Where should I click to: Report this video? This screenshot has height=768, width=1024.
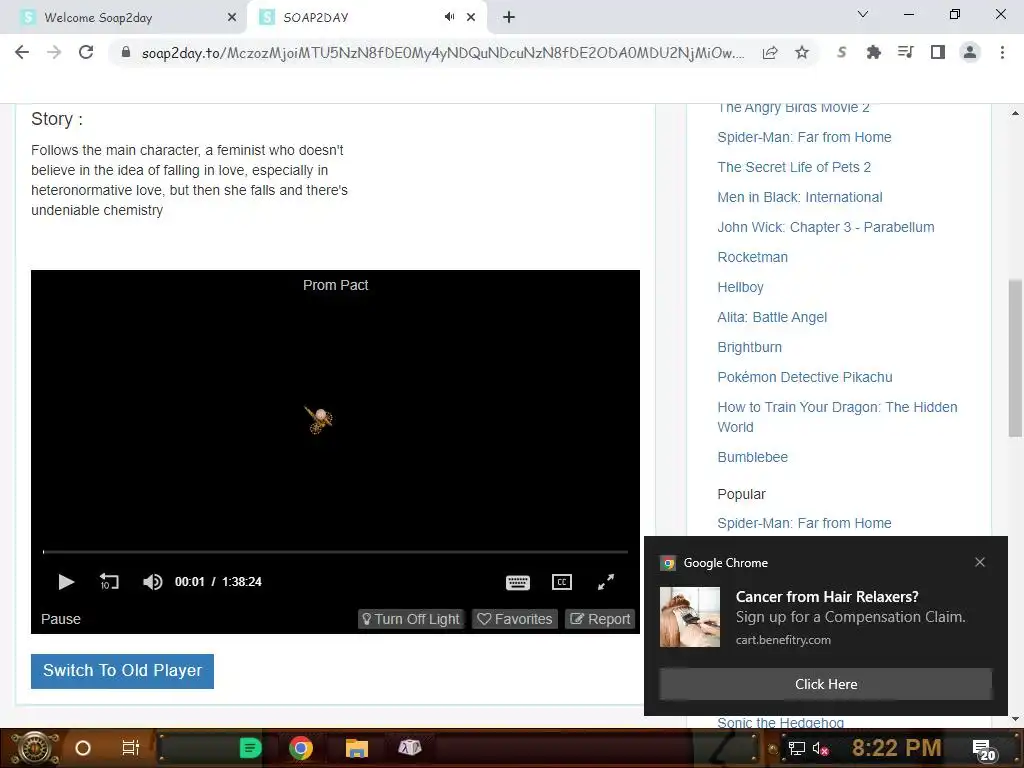click(x=600, y=619)
